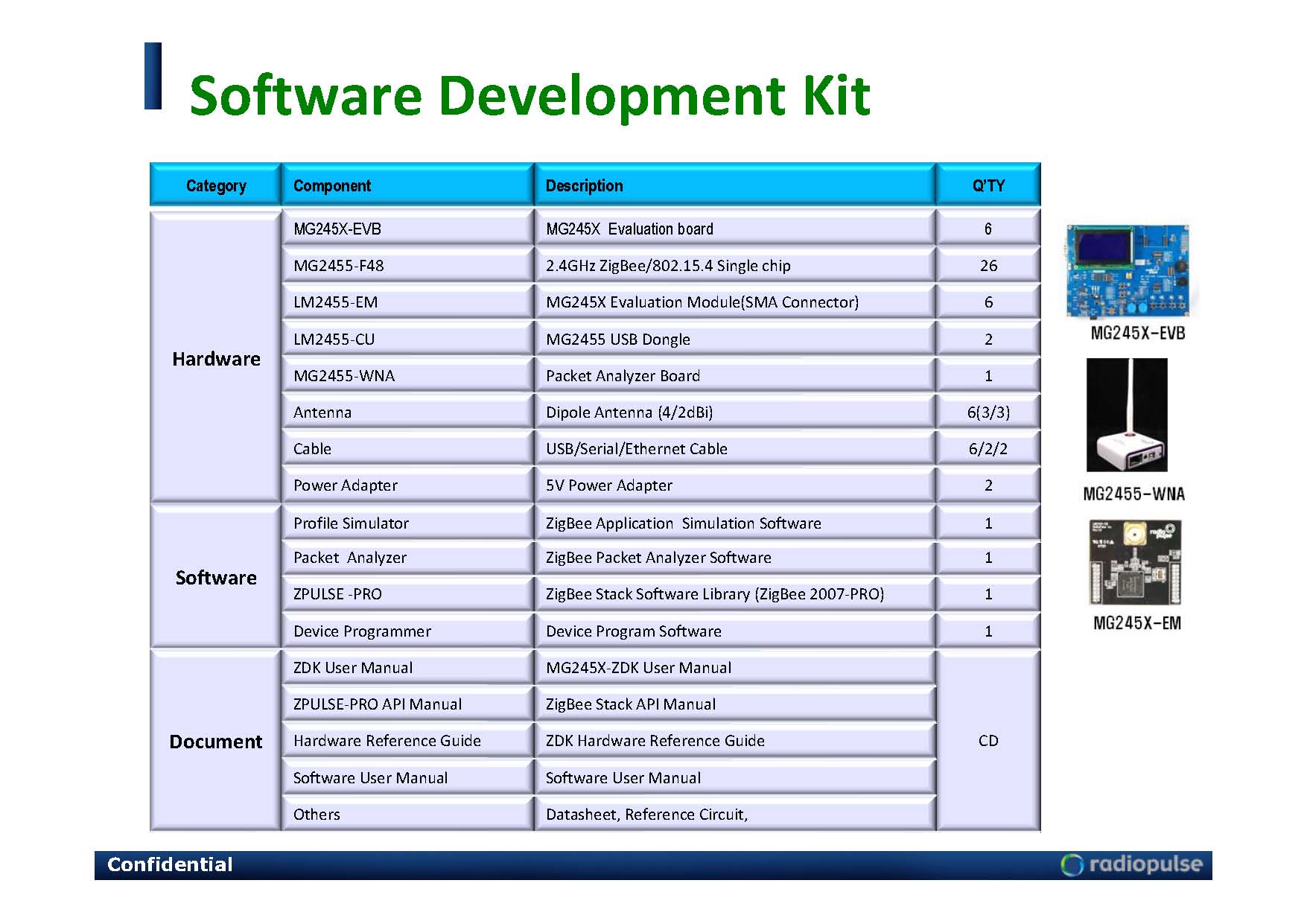Image resolution: width=1307 pixels, height=924 pixels.
Task: Select the Description column header
Action: [734, 185]
